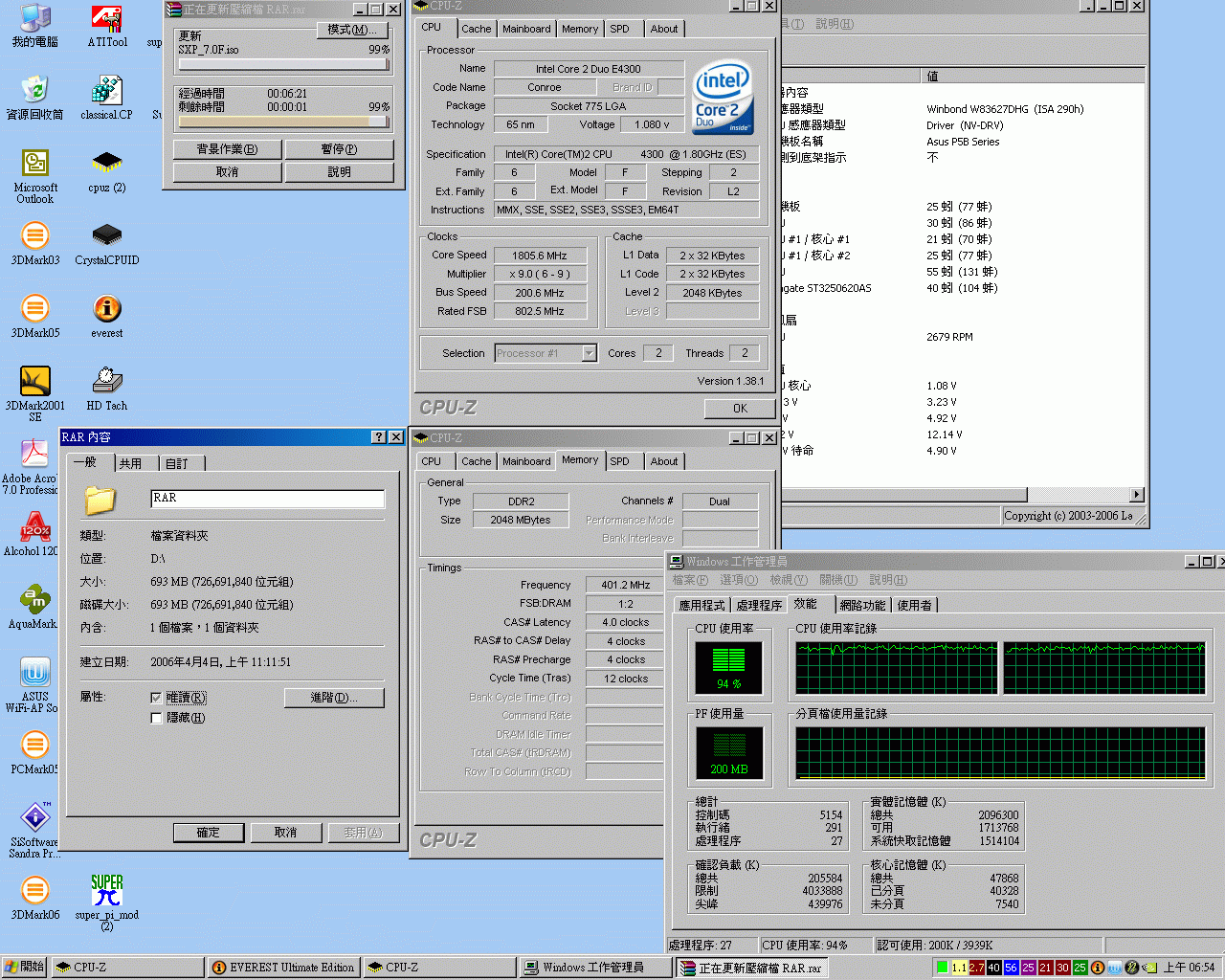The width and height of the screenshot is (1225, 980).
Task: Click 暫停(P) button in WinRAR
Action: click(339, 149)
